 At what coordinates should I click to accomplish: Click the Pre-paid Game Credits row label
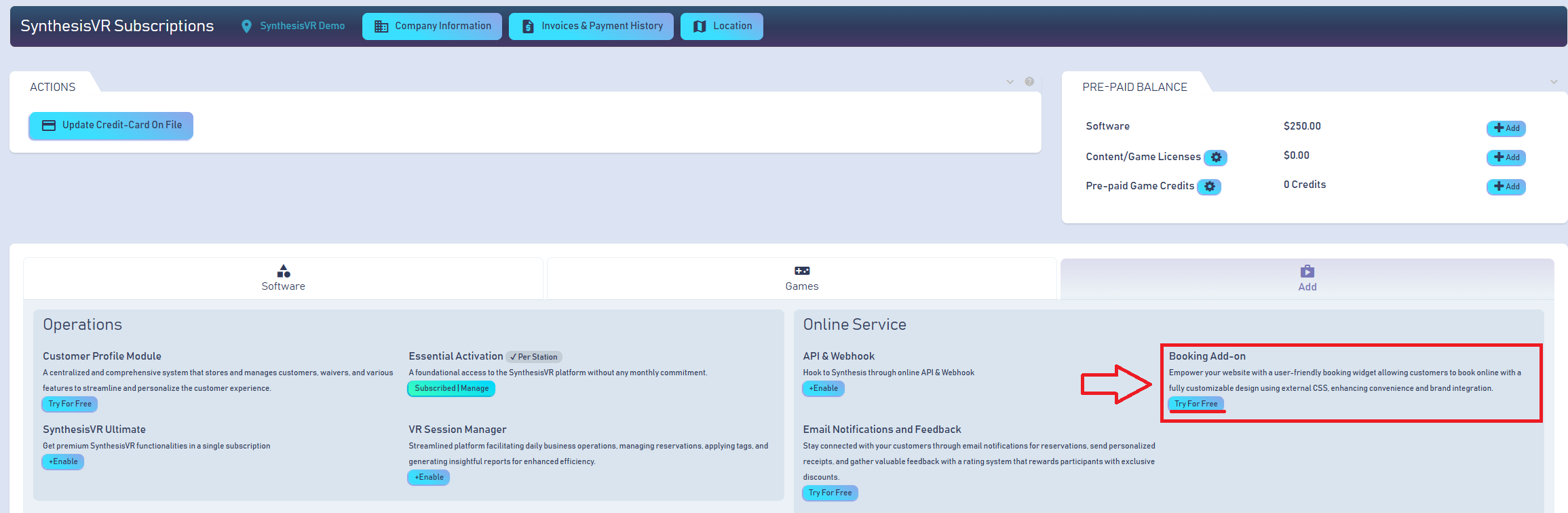click(1140, 186)
